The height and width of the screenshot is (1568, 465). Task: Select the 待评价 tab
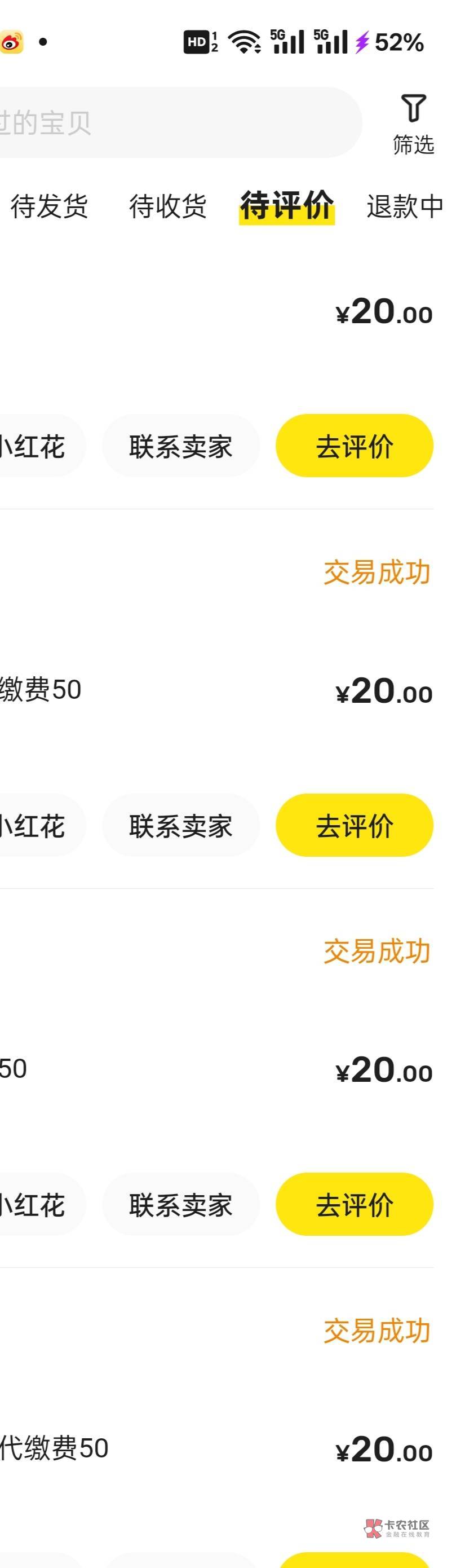coord(287,206)
